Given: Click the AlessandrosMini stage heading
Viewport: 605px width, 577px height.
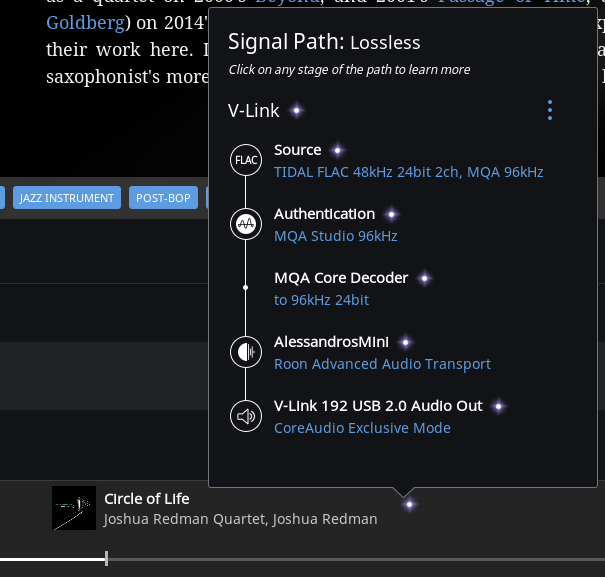Looking at the screenshot, I should tap(331, 342).
